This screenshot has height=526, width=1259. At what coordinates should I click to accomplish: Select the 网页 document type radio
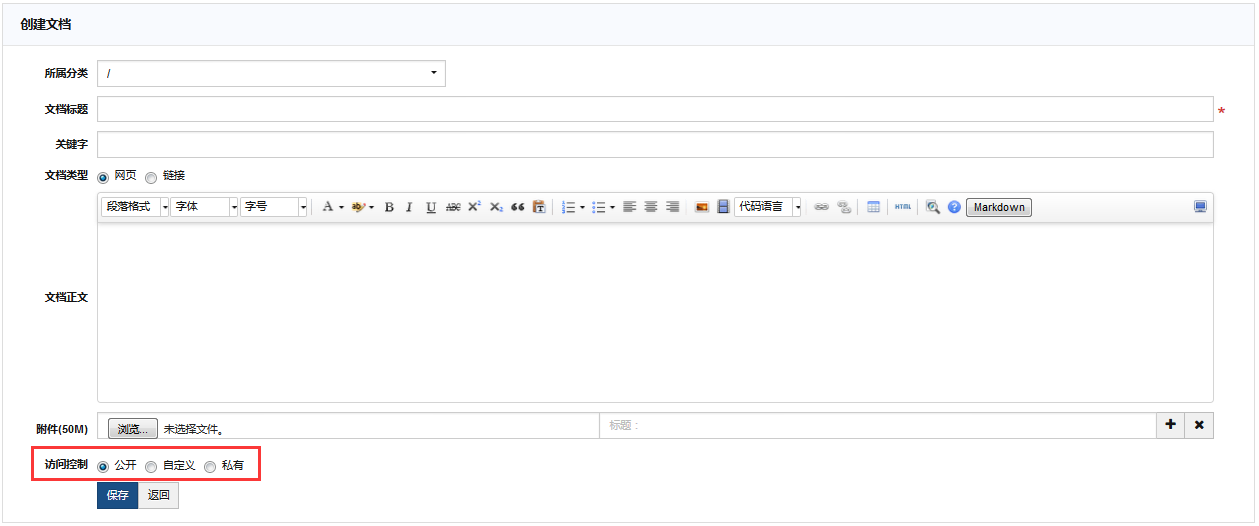tap(103, 178)
